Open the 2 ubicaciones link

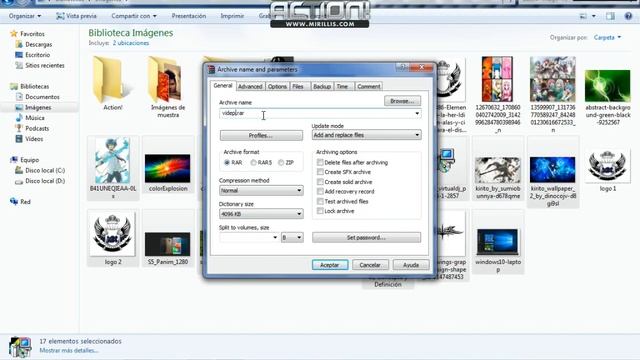pos(131,43)
